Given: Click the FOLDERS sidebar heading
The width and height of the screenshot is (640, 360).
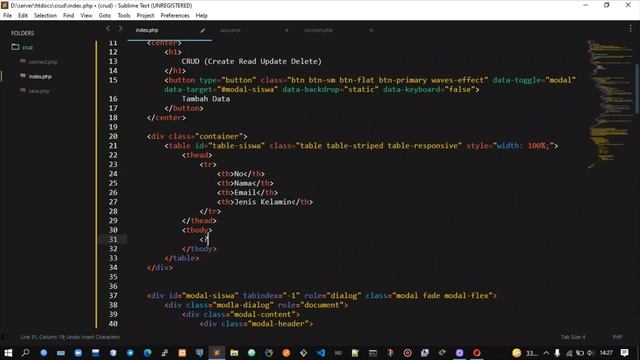Looking at the screenshot, I should pyautogui.click(x=22, y=33).
